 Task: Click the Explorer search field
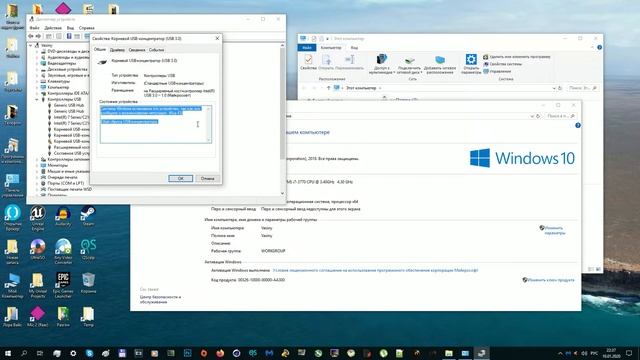tap(582, 88)
